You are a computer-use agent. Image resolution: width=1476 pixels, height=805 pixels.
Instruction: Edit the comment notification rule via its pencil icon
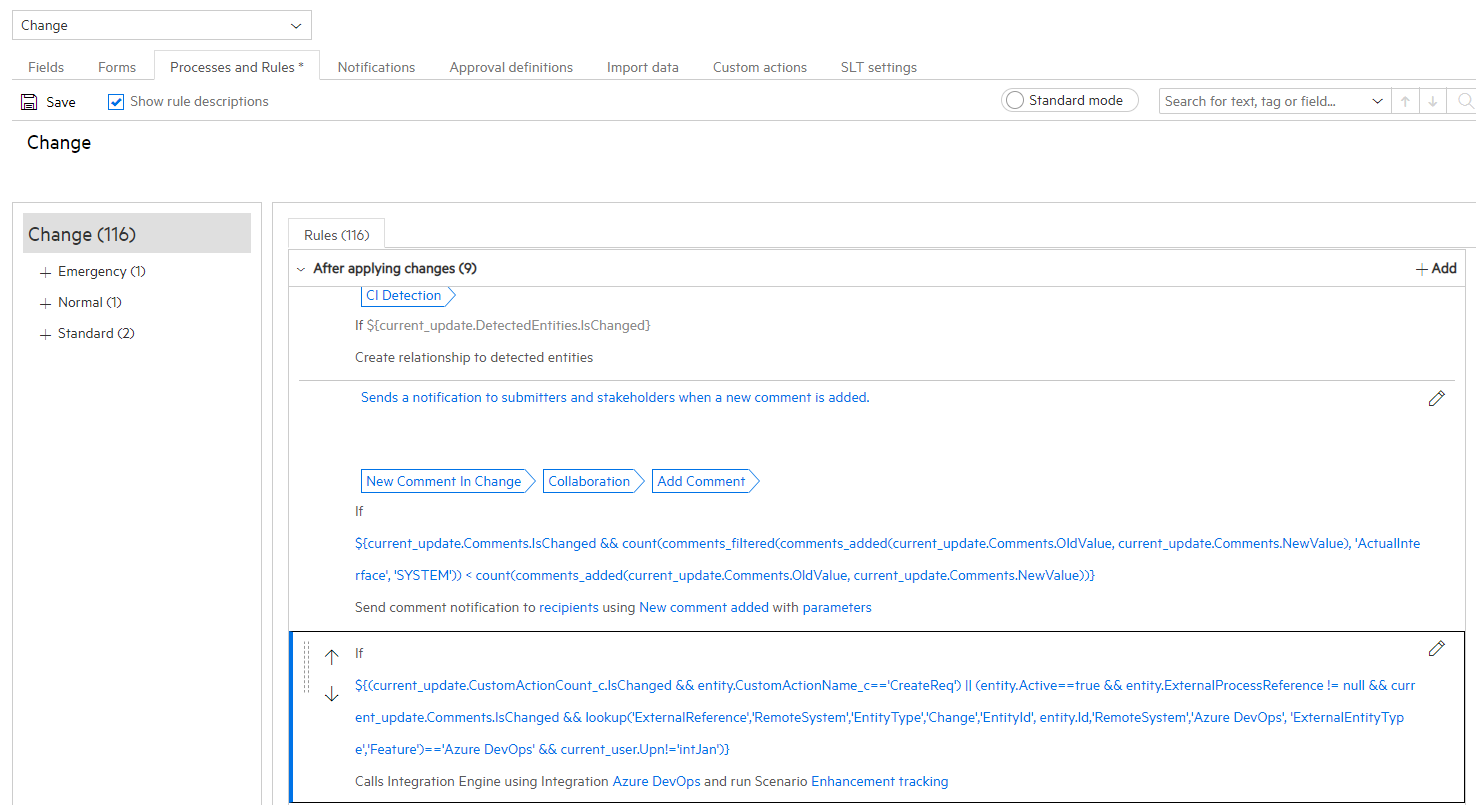coord(1437,398)
